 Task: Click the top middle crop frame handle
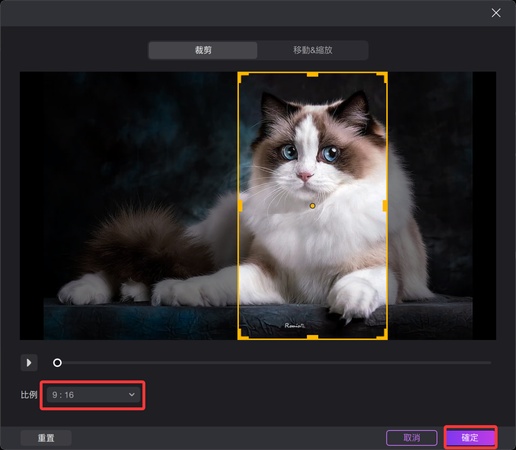[x=312, y=74]
